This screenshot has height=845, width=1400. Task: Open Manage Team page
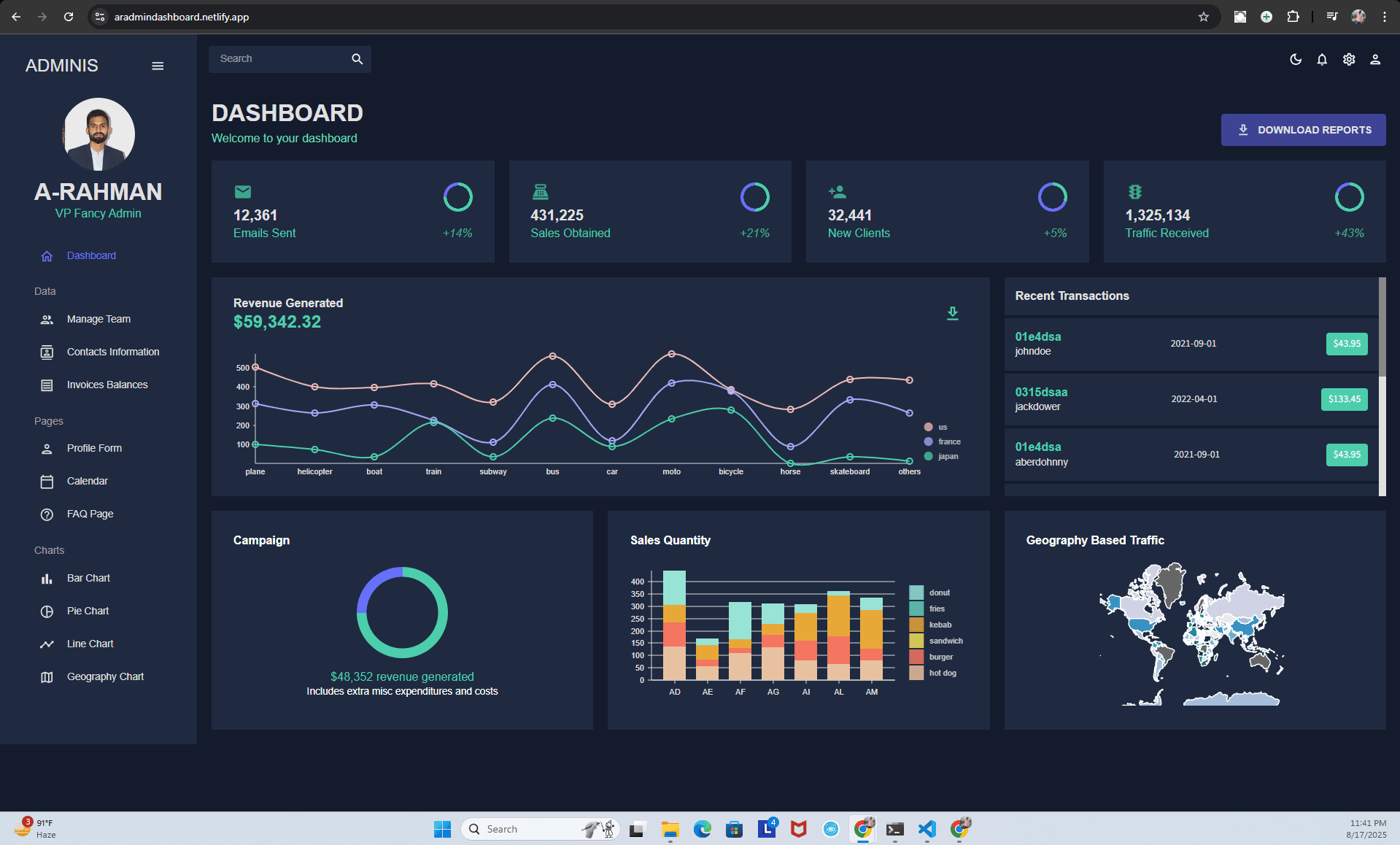click(x=98, y=319)
